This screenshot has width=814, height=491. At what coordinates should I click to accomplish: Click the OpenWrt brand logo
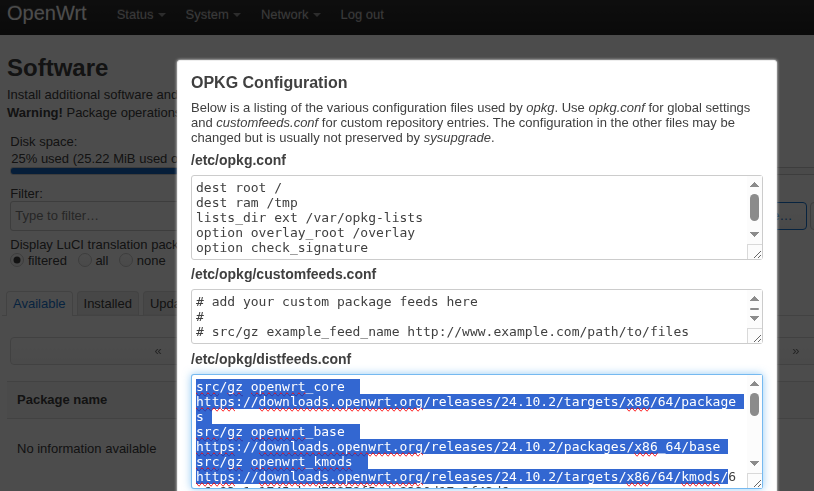tap(47, 13)
